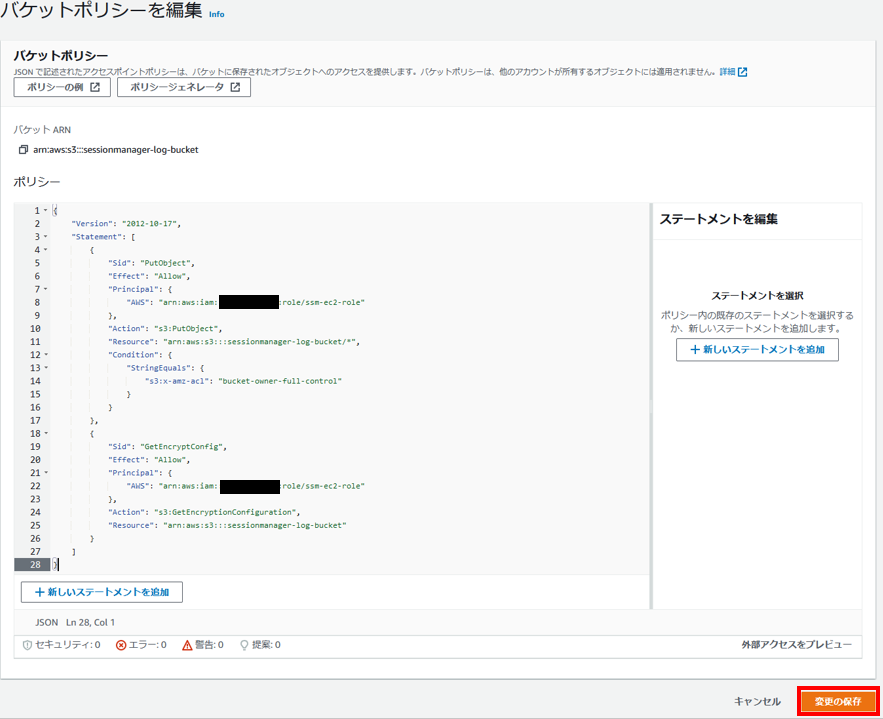
Task: Click the Ln 28, Col 1 status text
Action: pyautogui.click(x=90, y=622)
